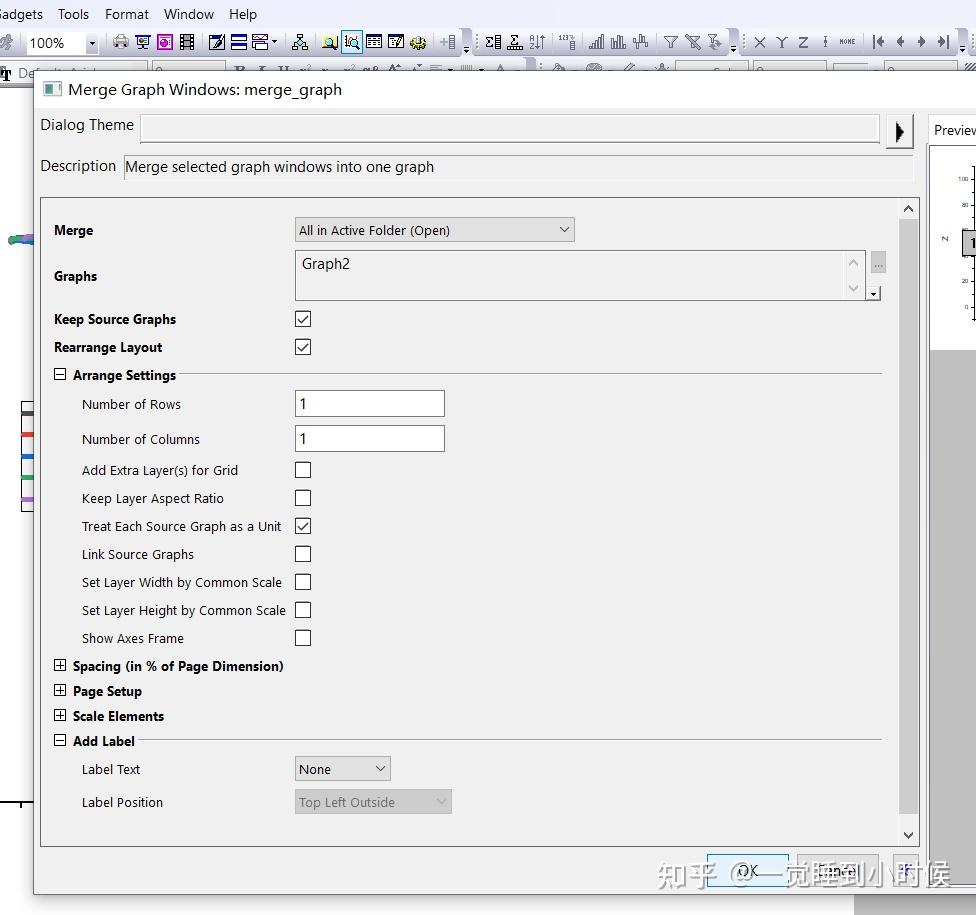Click the rising bar chart icon
Screen dimensions: 976x915
(596, 42)
